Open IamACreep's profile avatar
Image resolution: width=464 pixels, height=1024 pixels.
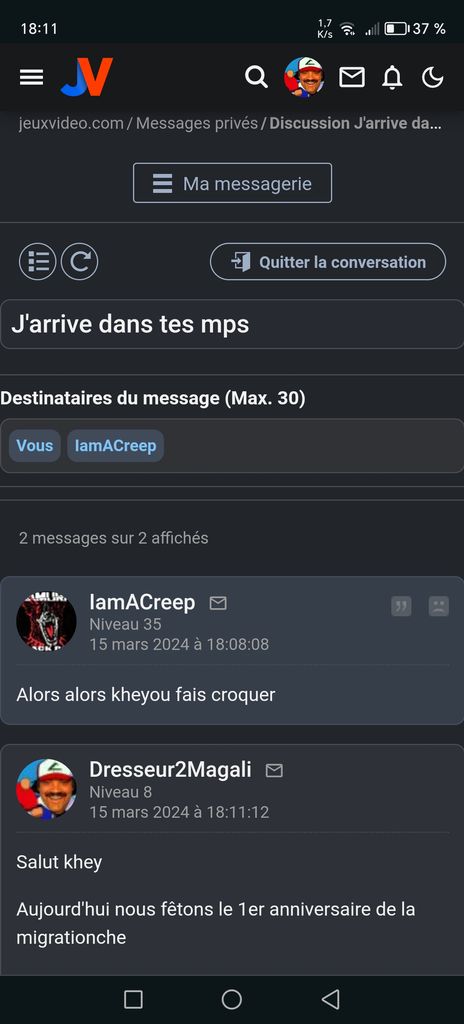[x=46, y=621]
